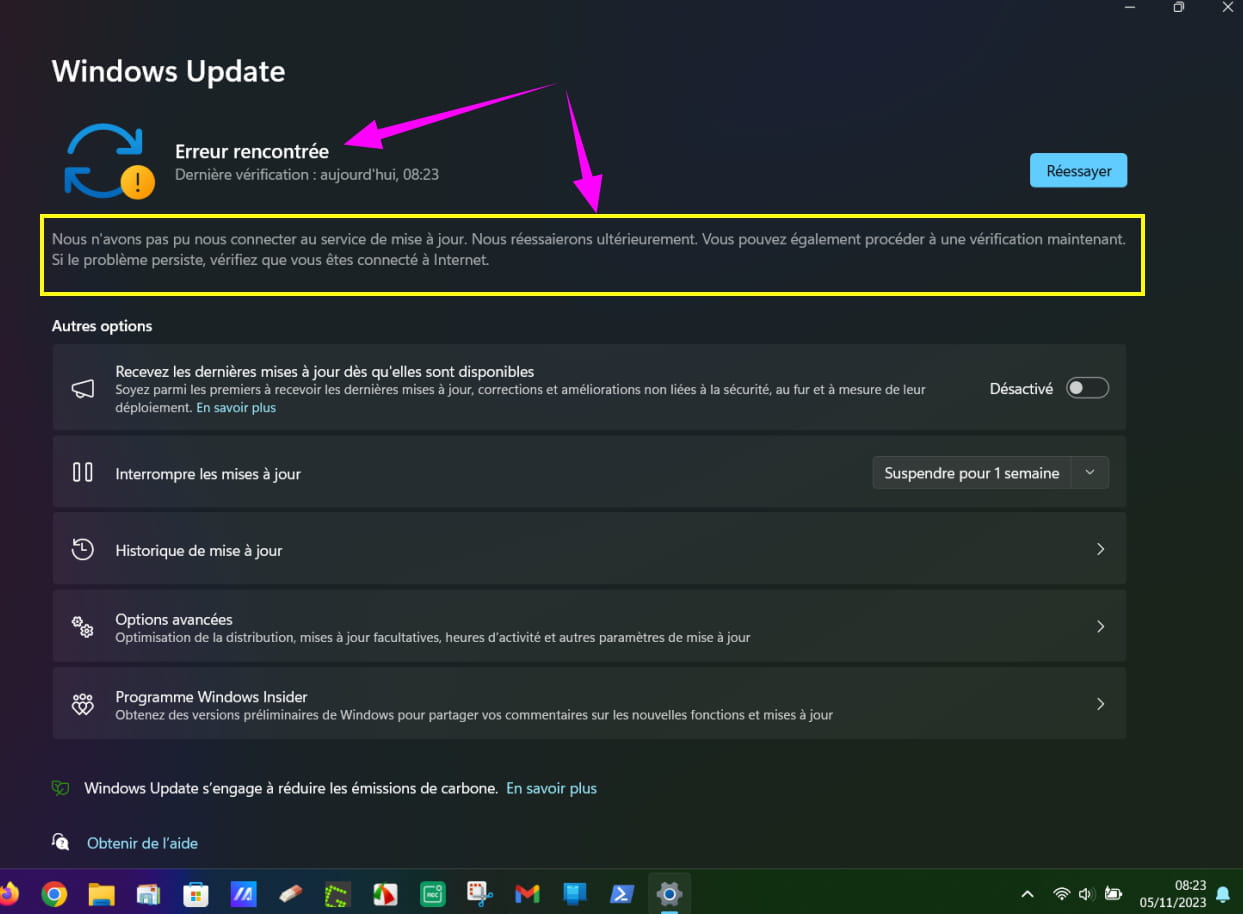This screenshot has height=914, width=1243.
Task: Click the Settings gear taskbar icon
Action: (669, 893)
